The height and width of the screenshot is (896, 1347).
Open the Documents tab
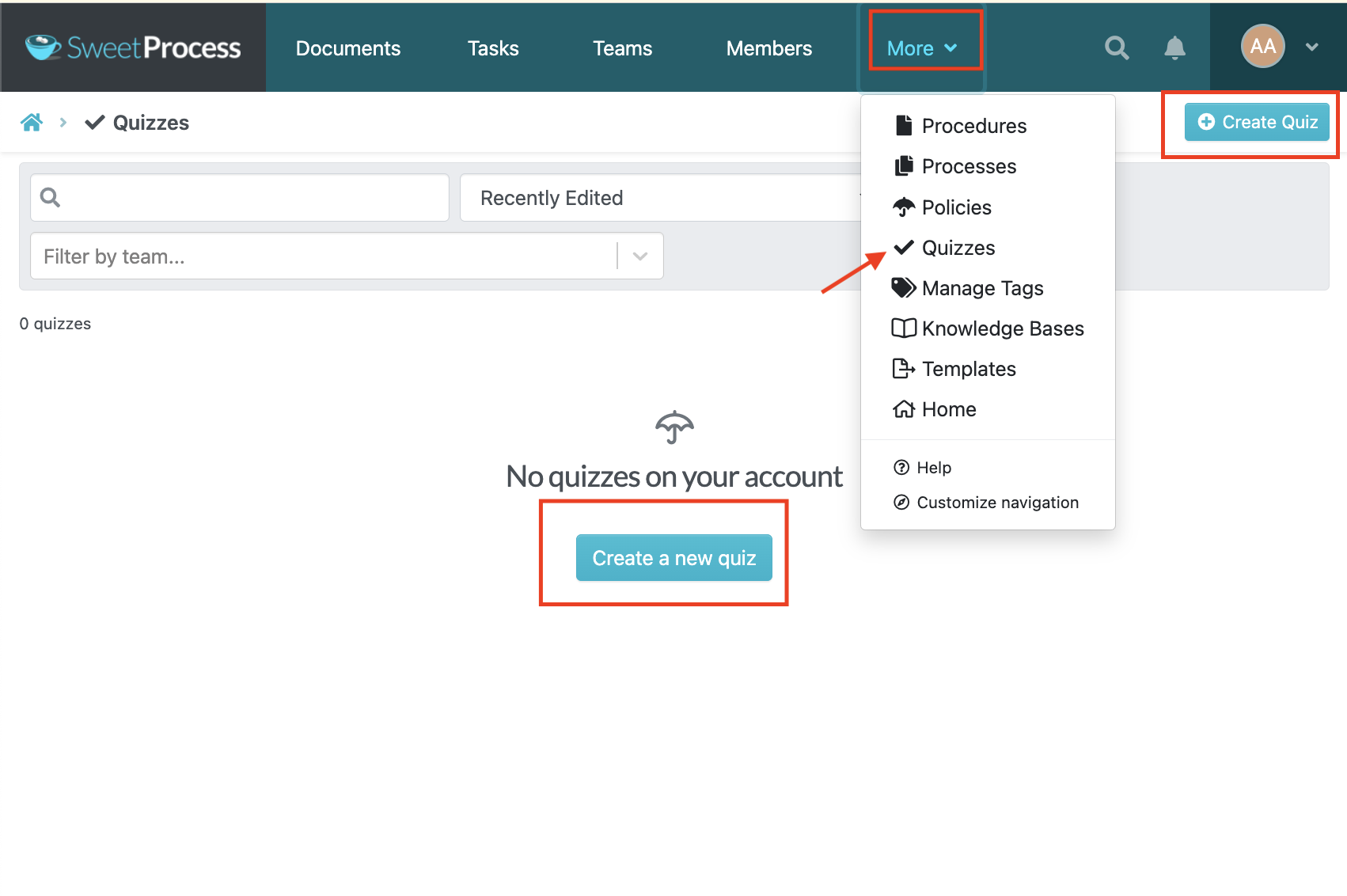click(x=348, y=48)
